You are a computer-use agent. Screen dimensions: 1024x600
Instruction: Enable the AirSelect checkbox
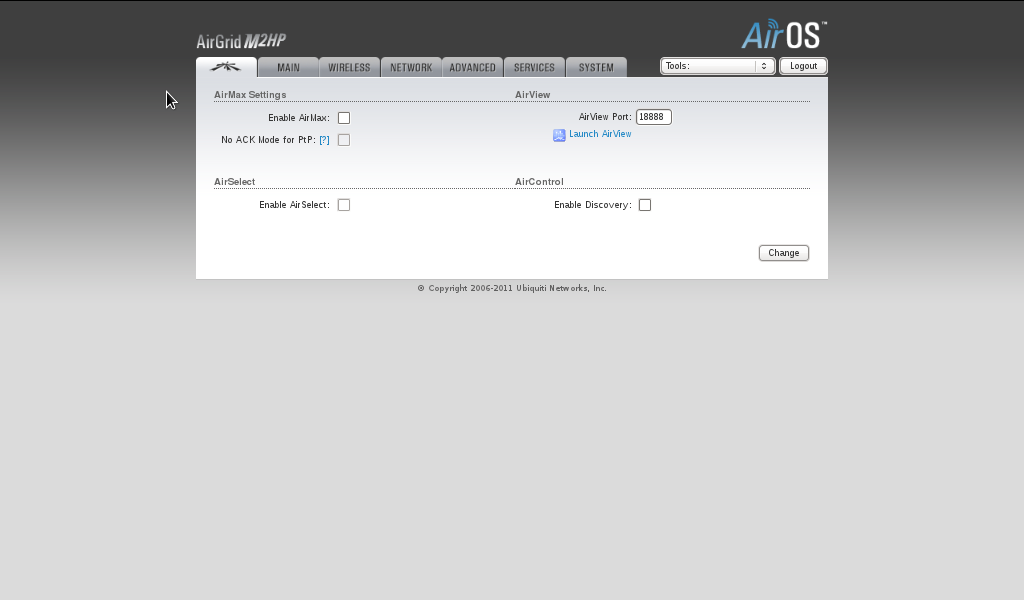tap(344, 205)
